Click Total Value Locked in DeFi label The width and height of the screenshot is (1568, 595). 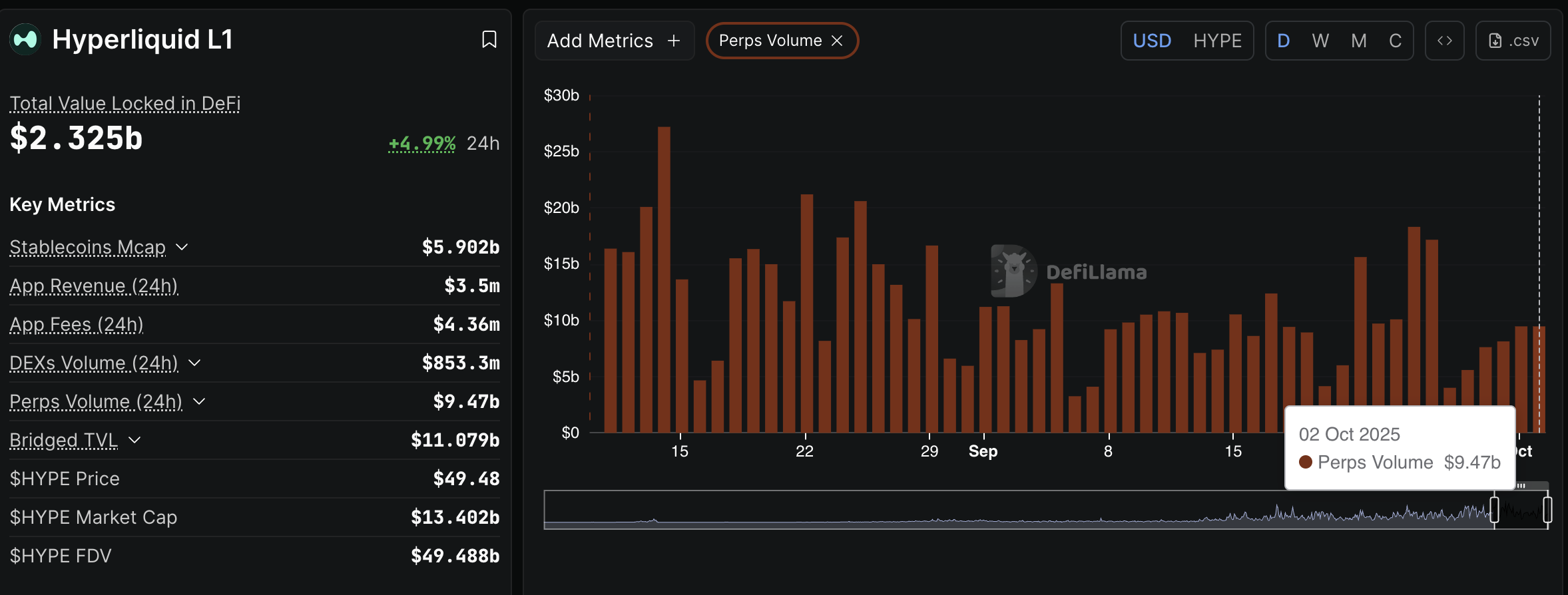coord(125,103)
